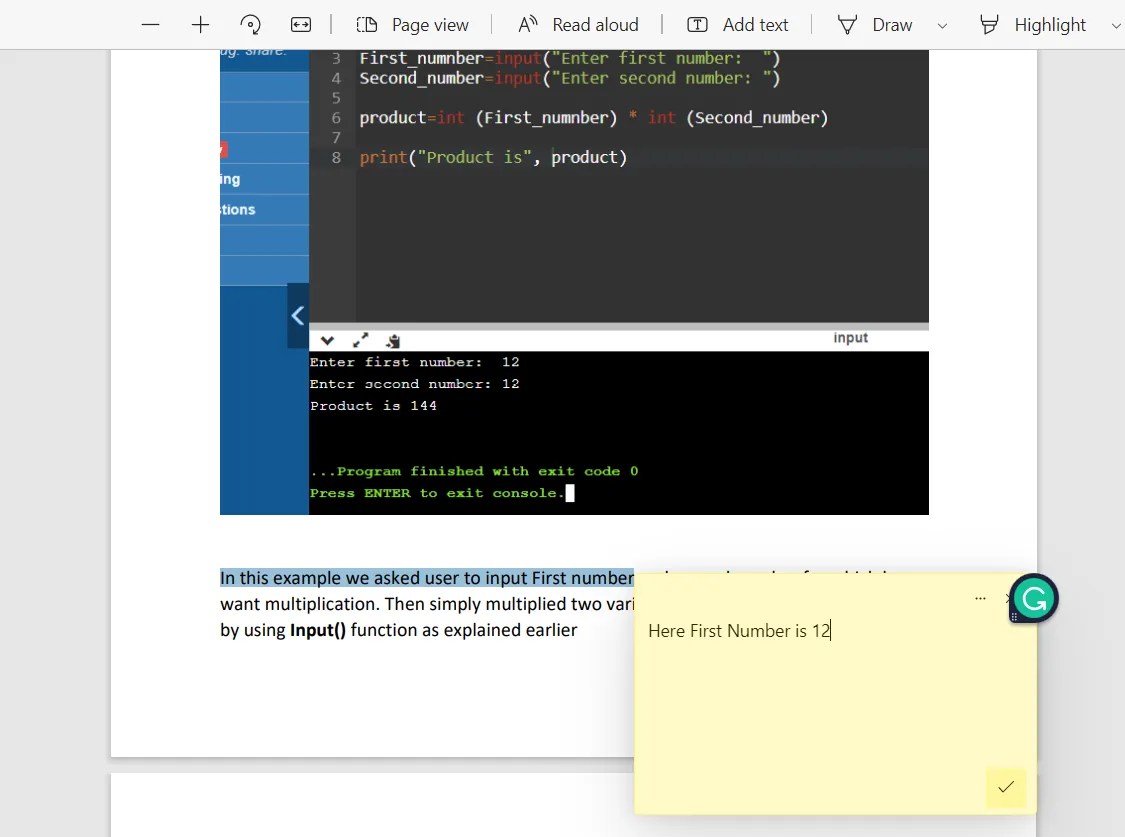Collapse the blue sidebar with the left chevron
This screenshot has height=837, width=1125.
point(297,315)
